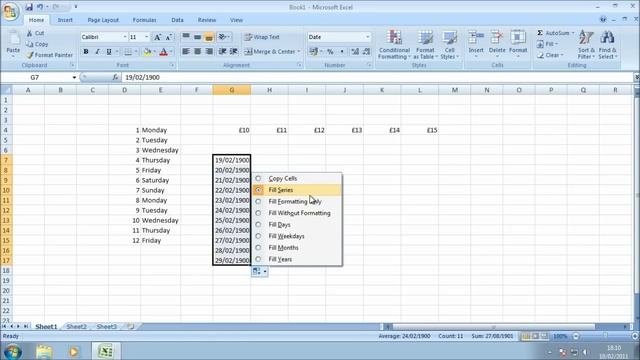640x360 pixels.
Task: Open Conditional Formatting
Action: click(x=394, y=45)
